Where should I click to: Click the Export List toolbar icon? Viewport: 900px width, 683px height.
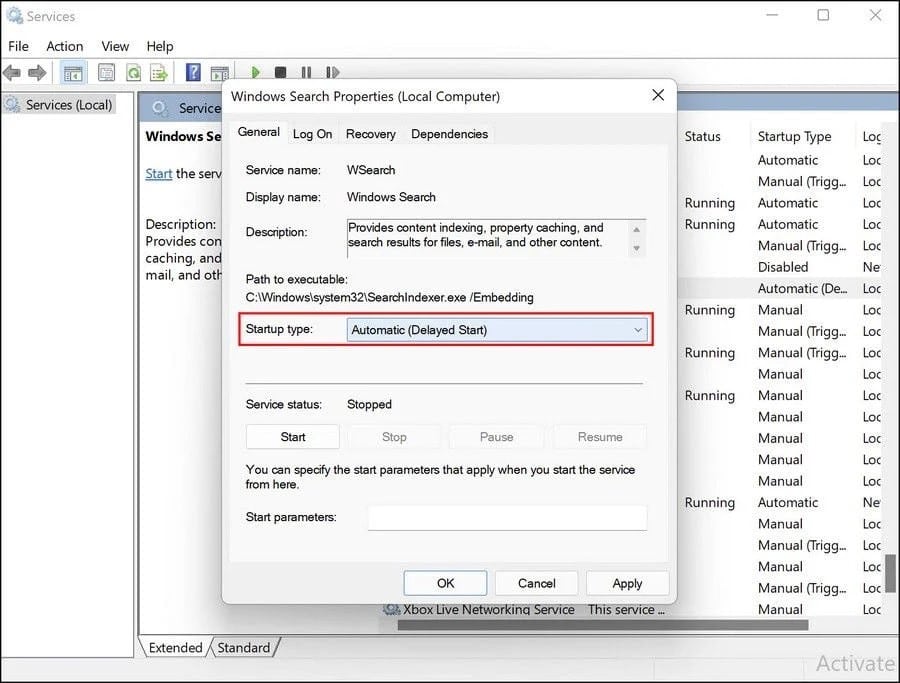point(158,72)
